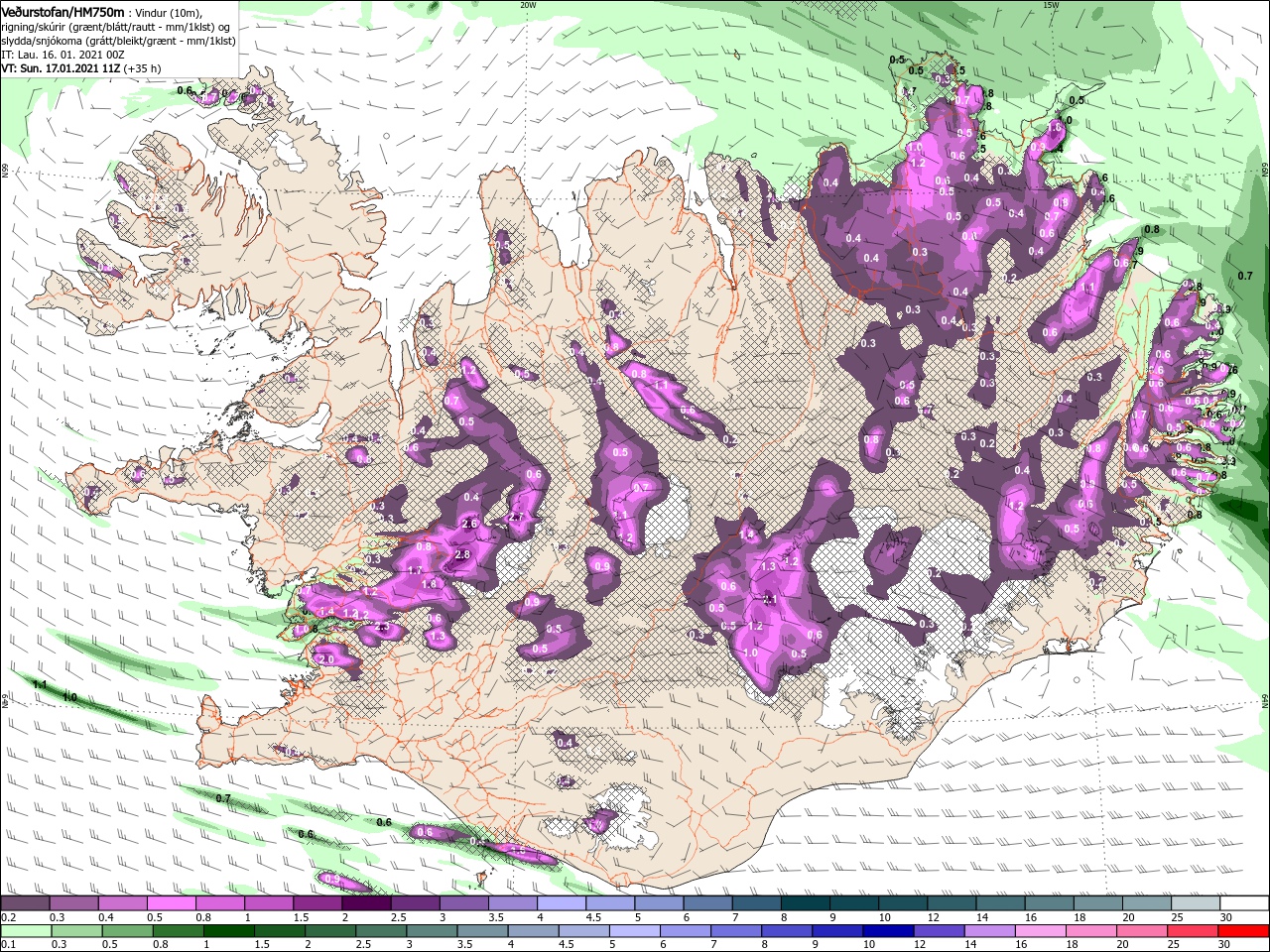1270x952 pixels.
Task: Select the snow legend swatch starting at 16
Action: tap(1050, 903)
